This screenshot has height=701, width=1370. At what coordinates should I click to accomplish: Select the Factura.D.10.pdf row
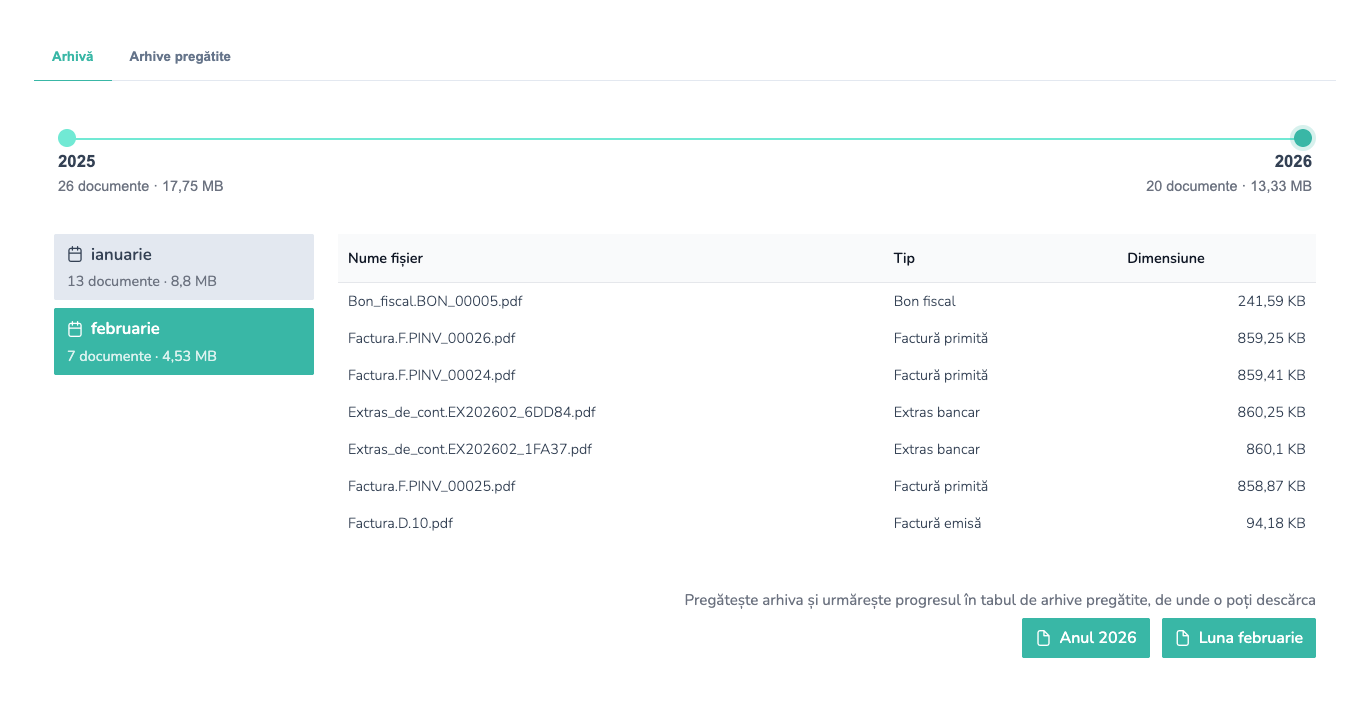coord(400,523)
